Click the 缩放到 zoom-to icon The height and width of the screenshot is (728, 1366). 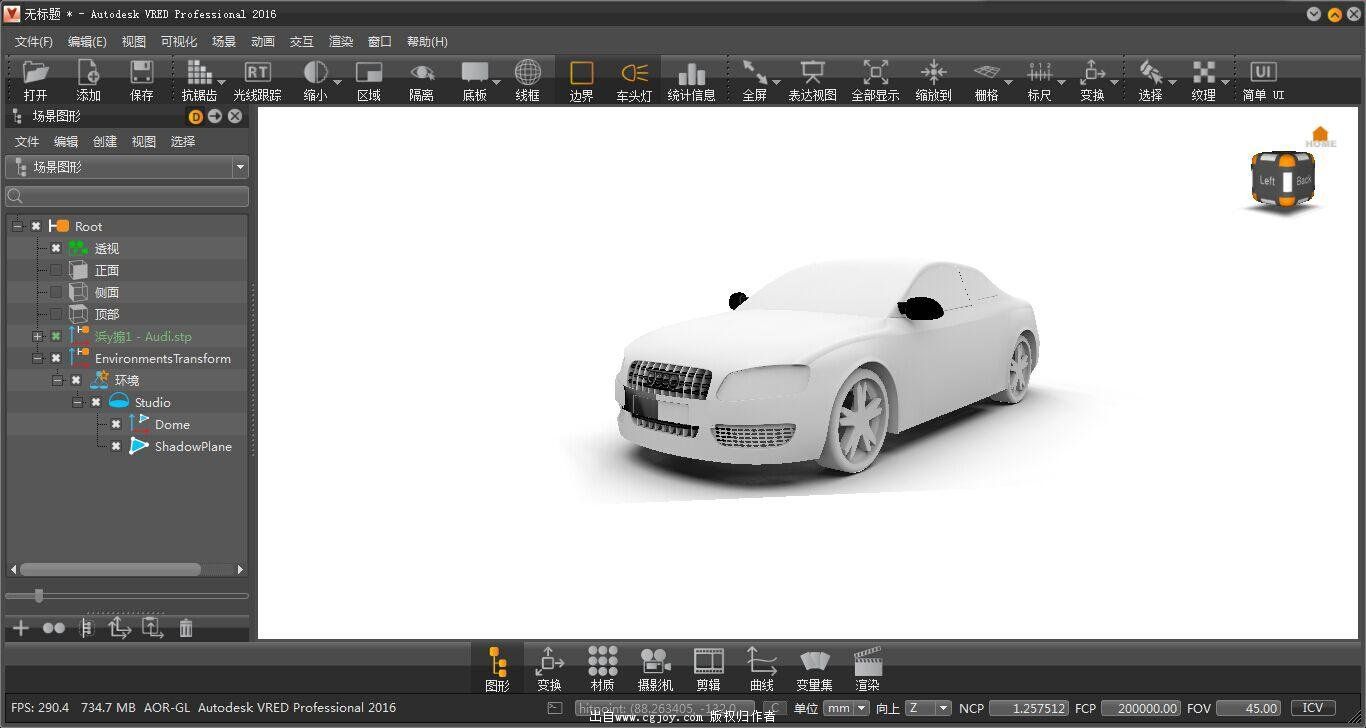coord(933,72)
